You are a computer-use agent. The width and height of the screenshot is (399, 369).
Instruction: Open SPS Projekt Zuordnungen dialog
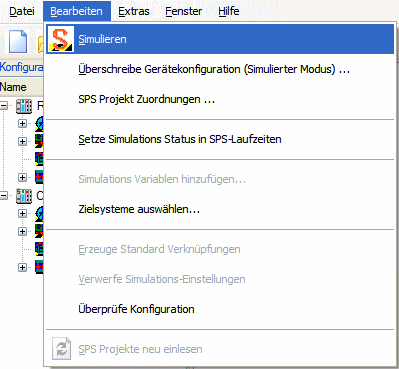click(x=220, y=99)
